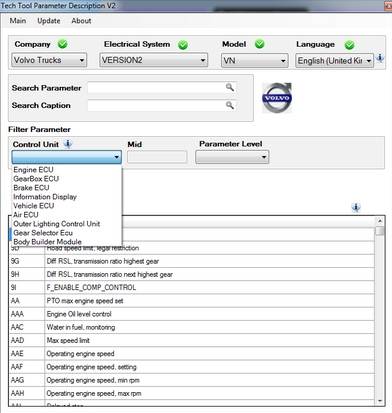Select Information Display from the list
The height and width of the screenshot is (413, 392).
click(67, 197)
